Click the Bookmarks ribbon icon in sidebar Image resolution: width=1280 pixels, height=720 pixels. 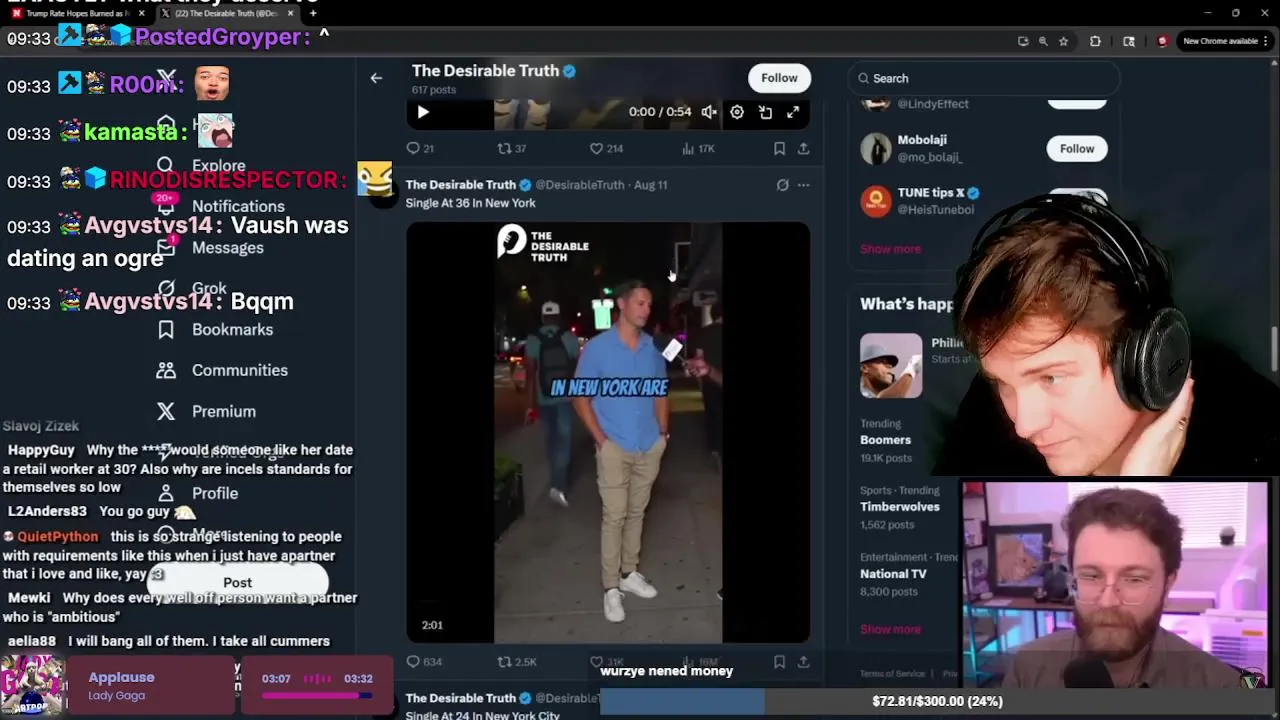166,329
